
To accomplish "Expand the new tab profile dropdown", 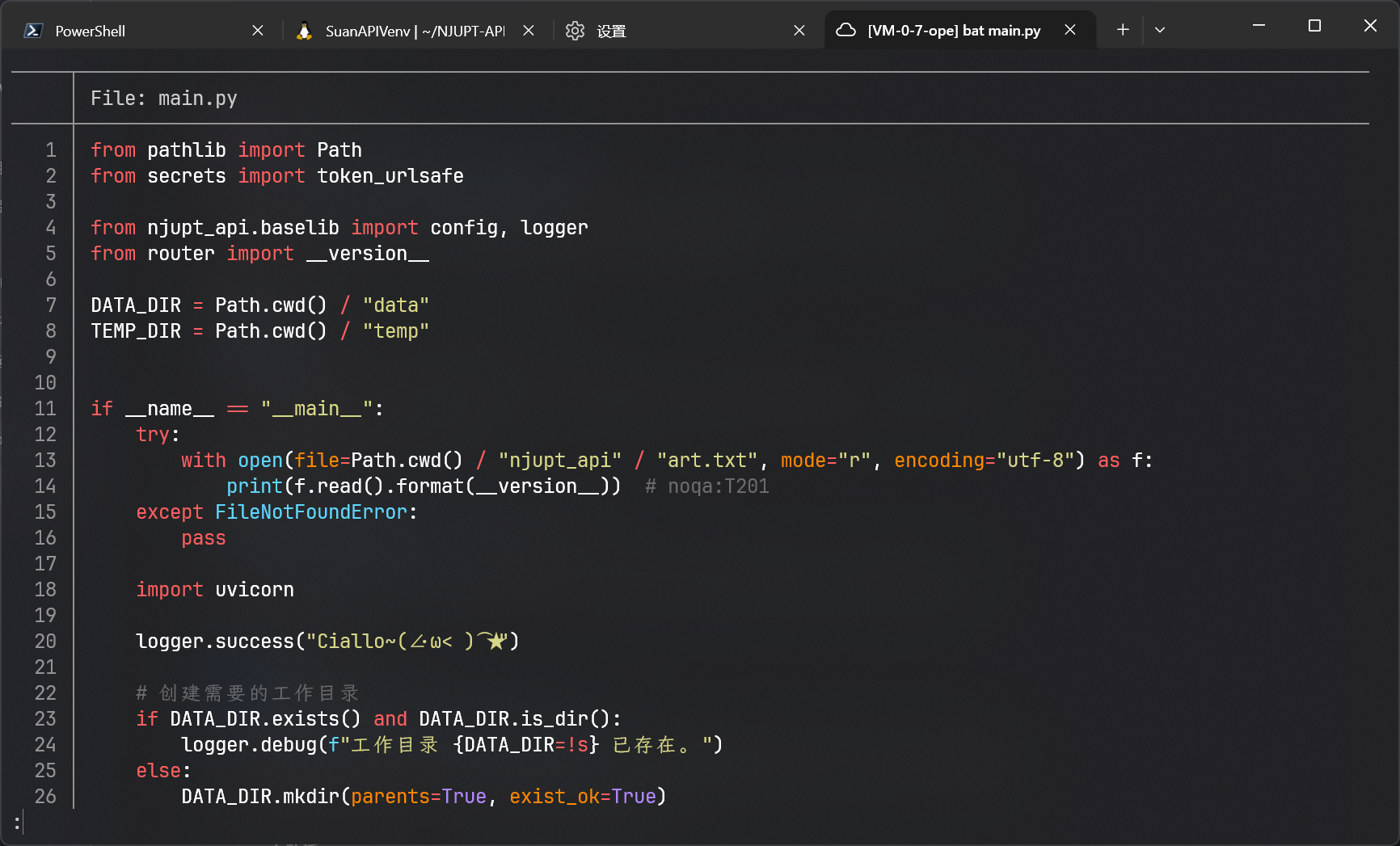I will (x=1160, y=30).
